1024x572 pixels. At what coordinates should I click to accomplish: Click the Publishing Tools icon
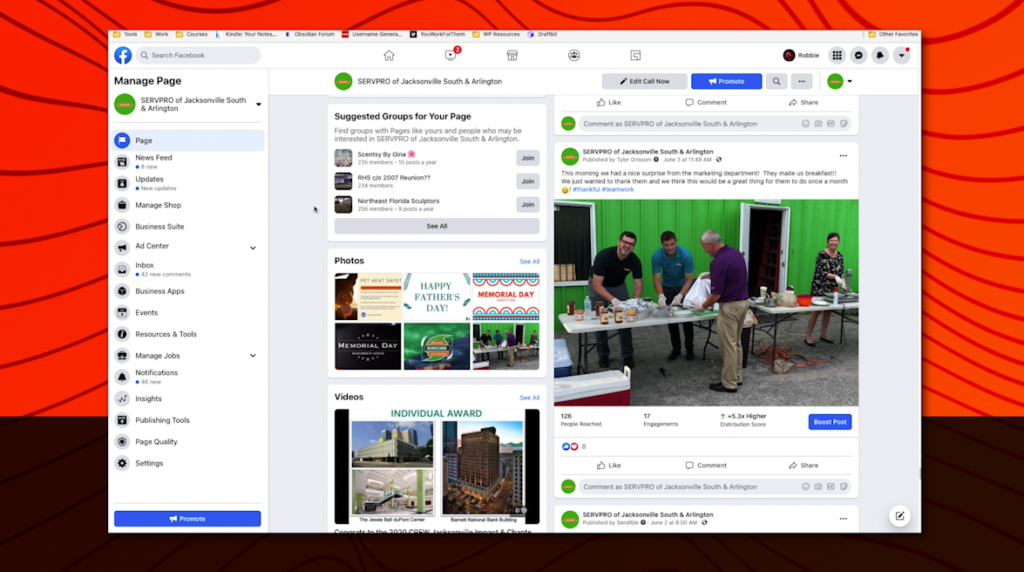[x=122, y=420]
